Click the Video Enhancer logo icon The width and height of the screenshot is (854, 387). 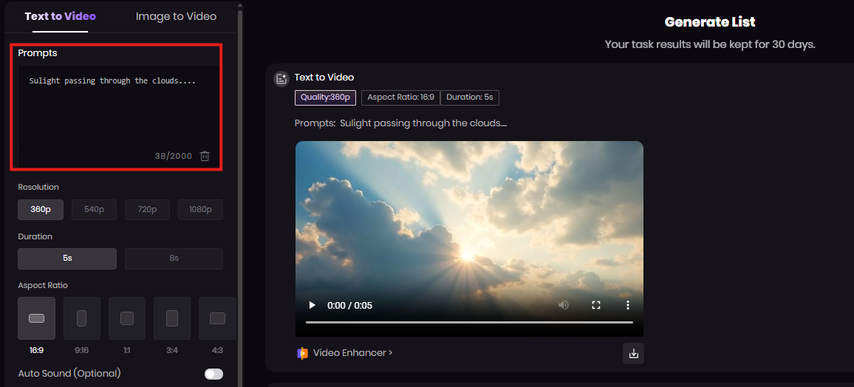302,353
